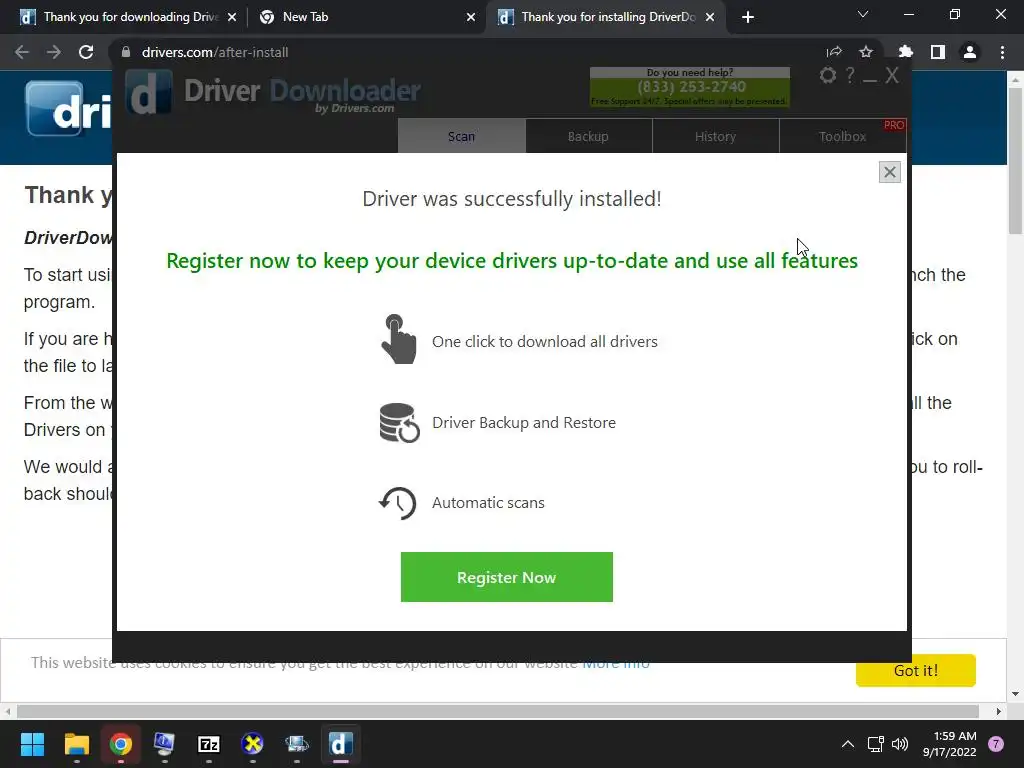The width and height of the screenshot is (1024, 768).
Task: Click the Driver Backup and Restore icon
Action: pyautogui.click(x=399, y=423)
